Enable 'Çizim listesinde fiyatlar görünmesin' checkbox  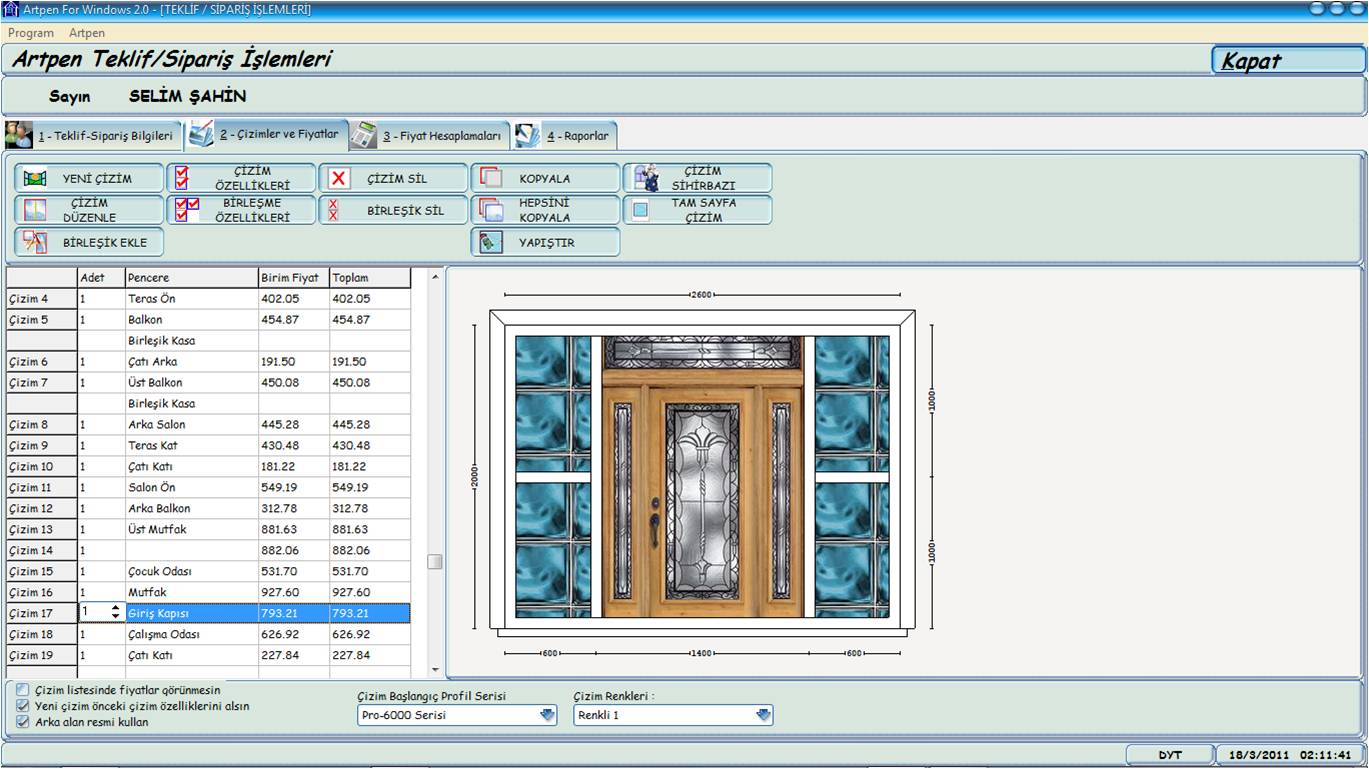pos(23,690)
